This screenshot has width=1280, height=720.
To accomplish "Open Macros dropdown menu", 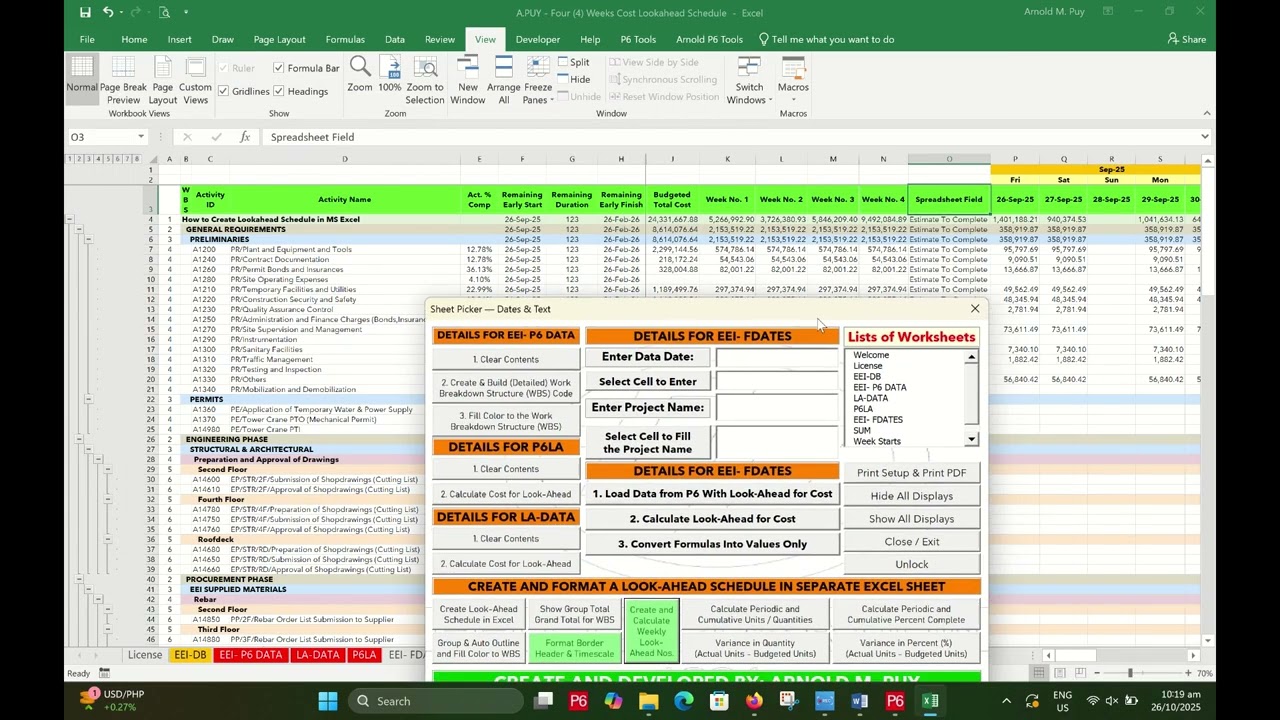I will click(793, 81).
